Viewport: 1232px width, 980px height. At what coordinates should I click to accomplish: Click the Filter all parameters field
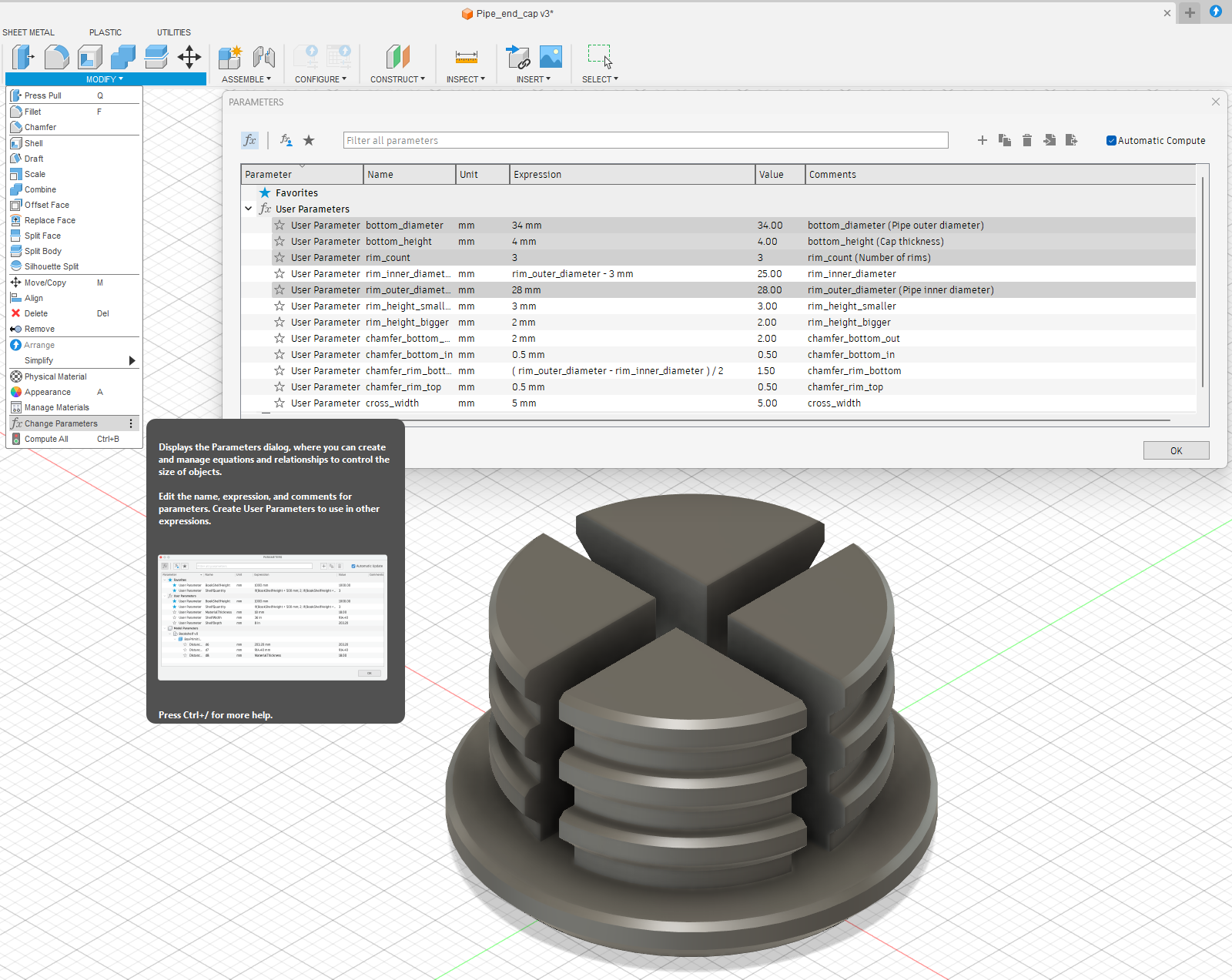(645, 140)
